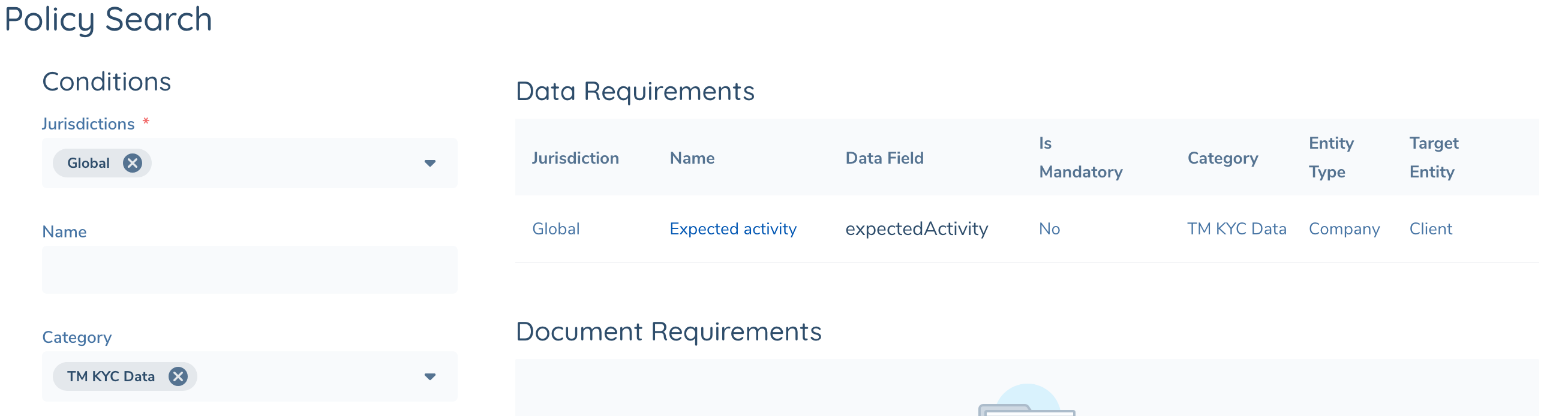This screenshot has height=416, width=1568.
Task: Click the Client target entity cell
Action: point(1431,228)
